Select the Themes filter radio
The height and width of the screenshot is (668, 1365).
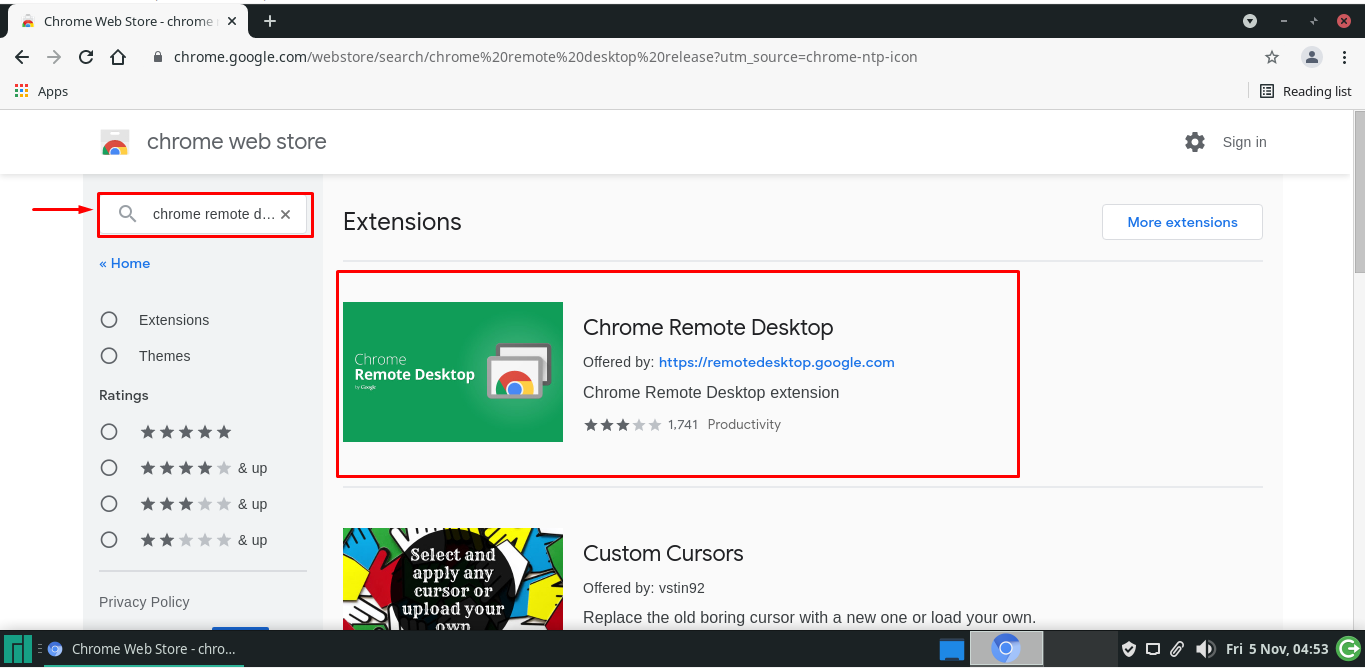pyautogui.click(x=109, y=356)
